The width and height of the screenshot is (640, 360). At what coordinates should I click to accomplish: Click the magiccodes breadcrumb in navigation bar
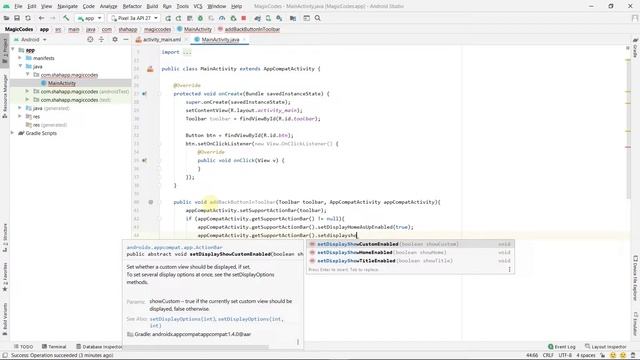pyautogui.click(x=157, y=29)
